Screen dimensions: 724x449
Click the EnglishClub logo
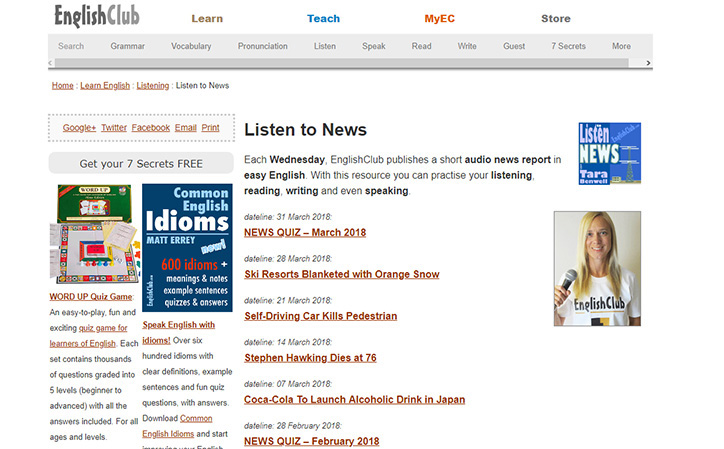coord(97,16)
